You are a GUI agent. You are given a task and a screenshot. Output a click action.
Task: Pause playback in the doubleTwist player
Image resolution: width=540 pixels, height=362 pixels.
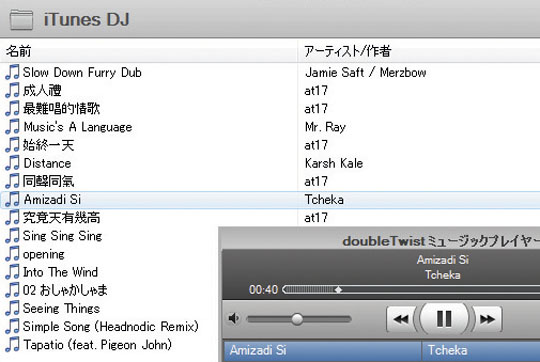point(444,319)
